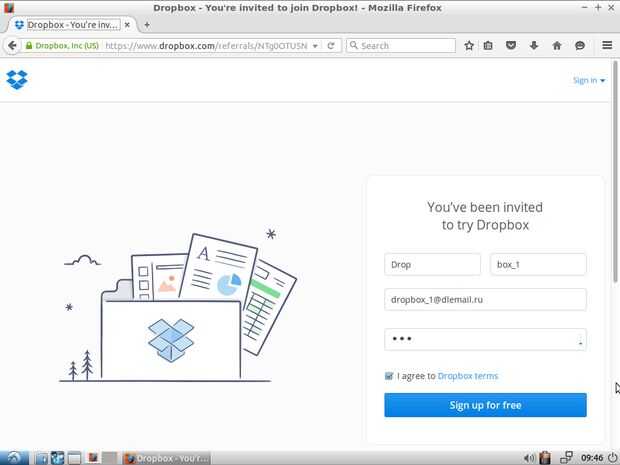Switch to the Dropbox window taskbar button
The image size is (620, 465).
coord(167,458)
